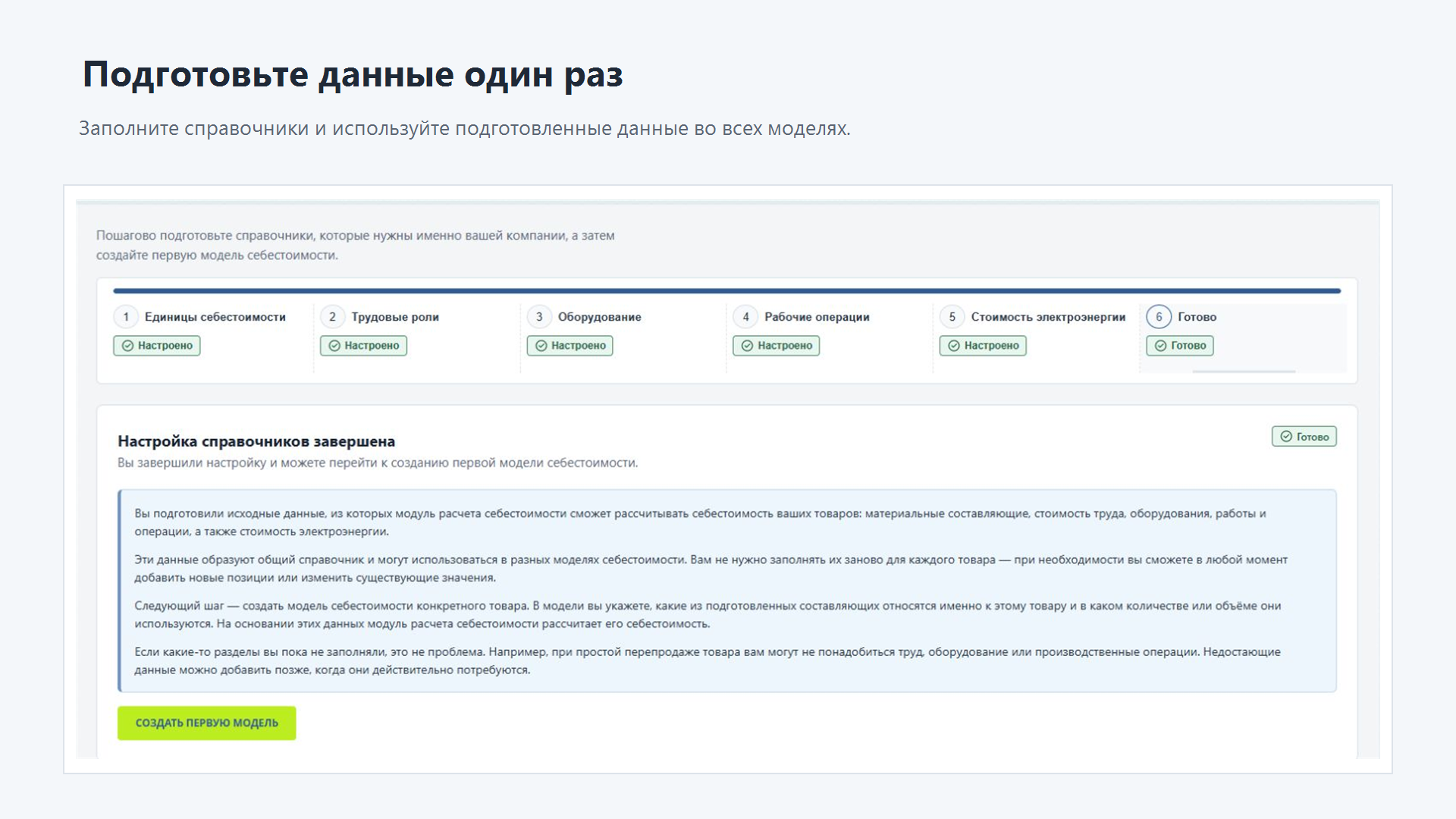
Task: Click the step number 6 circle
Action: (1159, 317)
